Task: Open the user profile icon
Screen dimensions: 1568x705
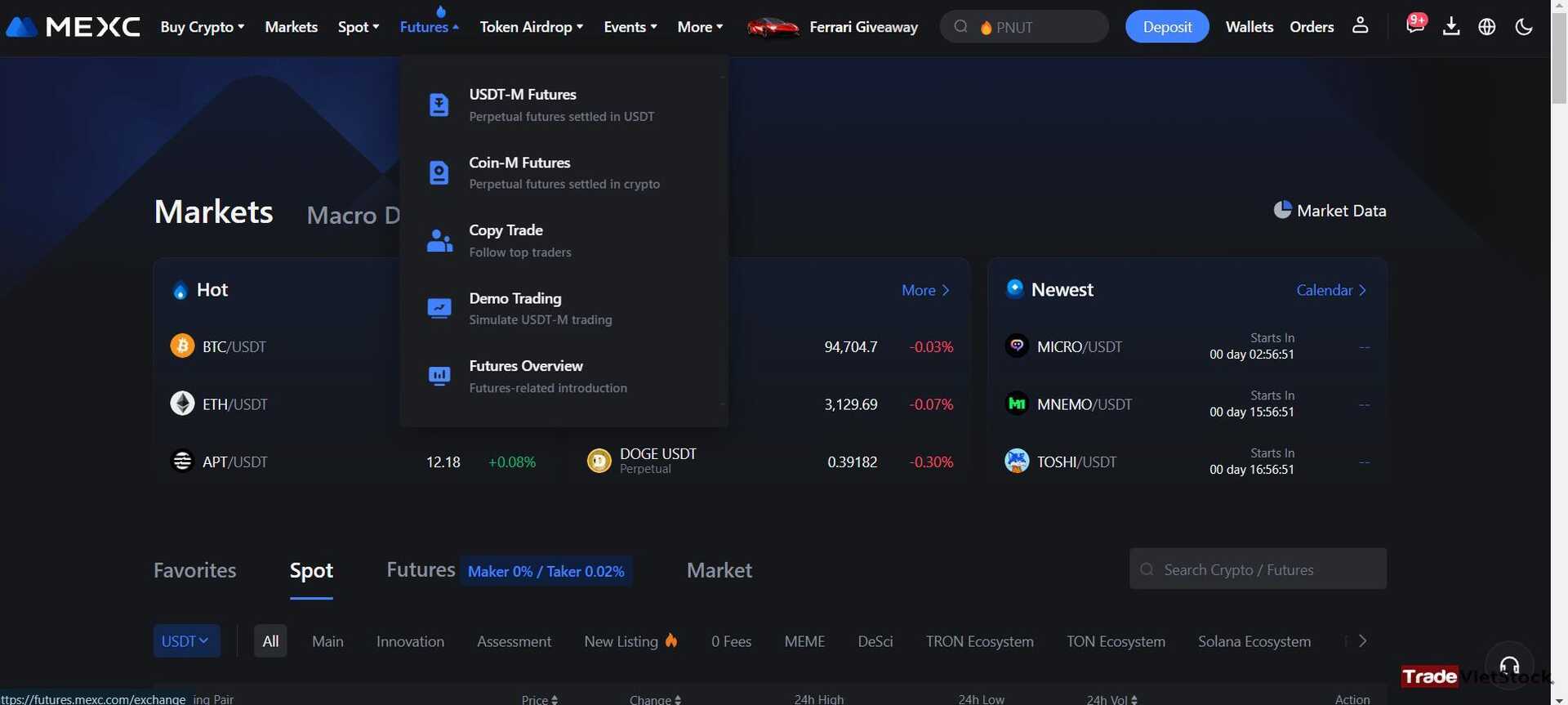Action: pyautogui.click(x=1360, y=26)
